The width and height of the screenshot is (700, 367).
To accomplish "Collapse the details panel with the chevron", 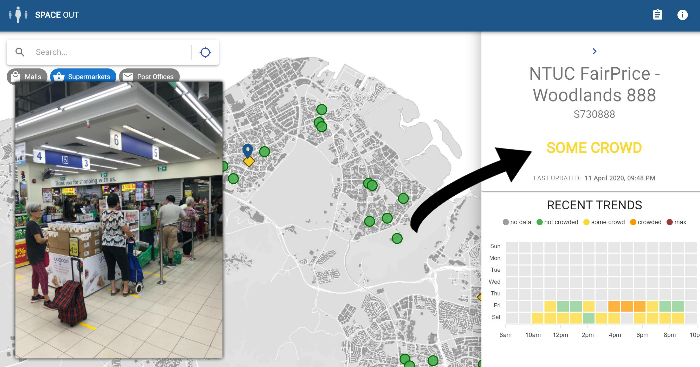I will 594,51.
